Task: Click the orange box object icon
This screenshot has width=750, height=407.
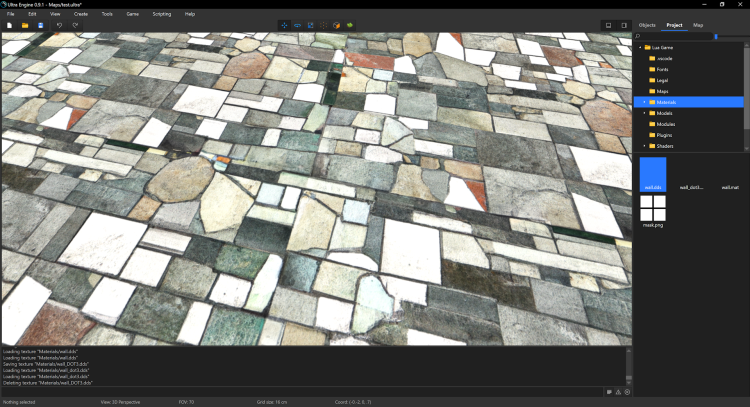Action: pos(337,25)
